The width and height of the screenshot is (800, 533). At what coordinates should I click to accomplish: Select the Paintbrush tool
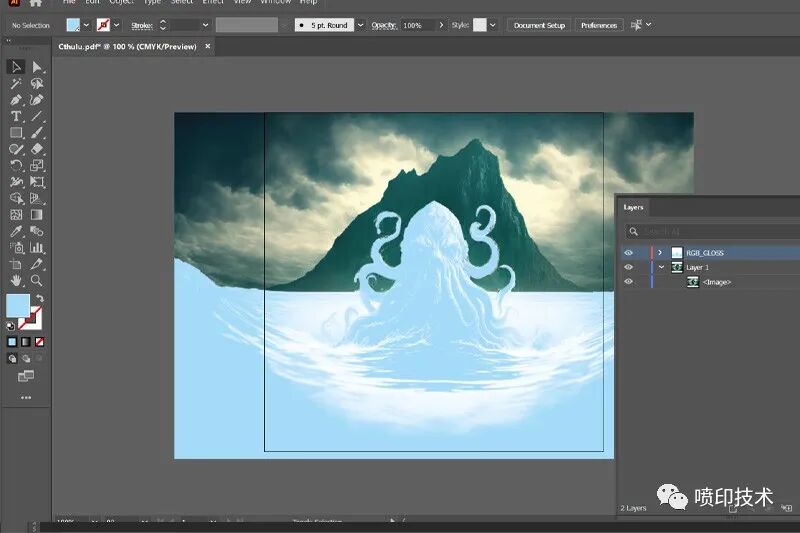(37, 133)
